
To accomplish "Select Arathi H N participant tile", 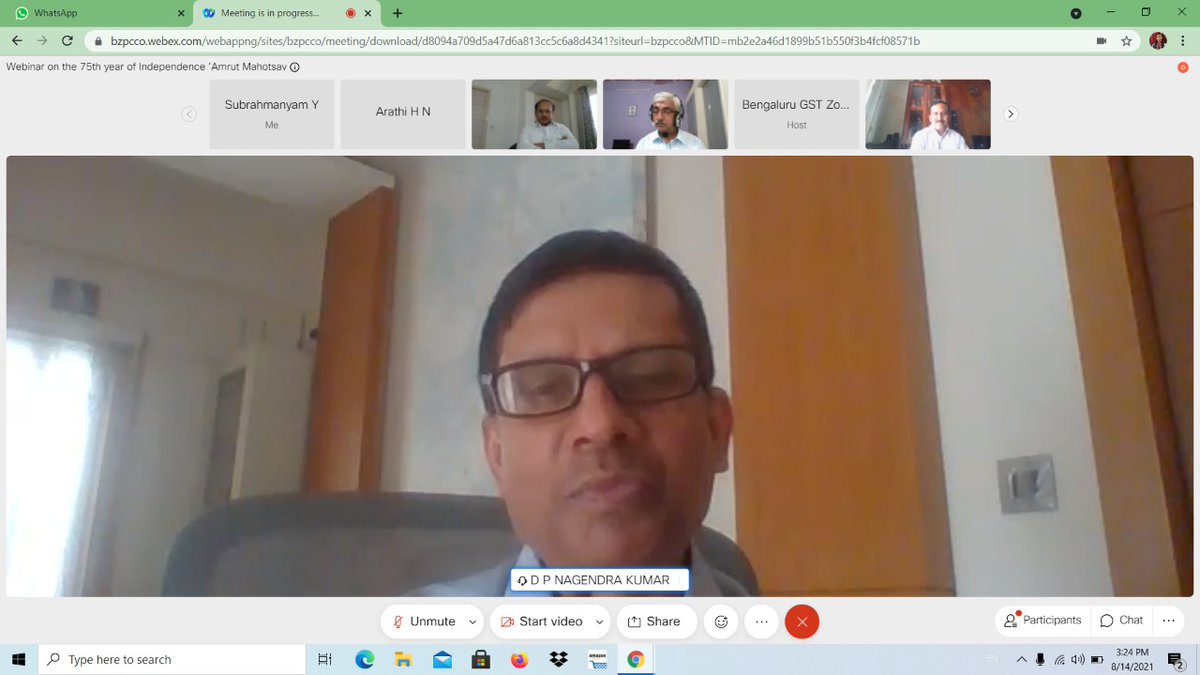I will [x=403, y=114].
